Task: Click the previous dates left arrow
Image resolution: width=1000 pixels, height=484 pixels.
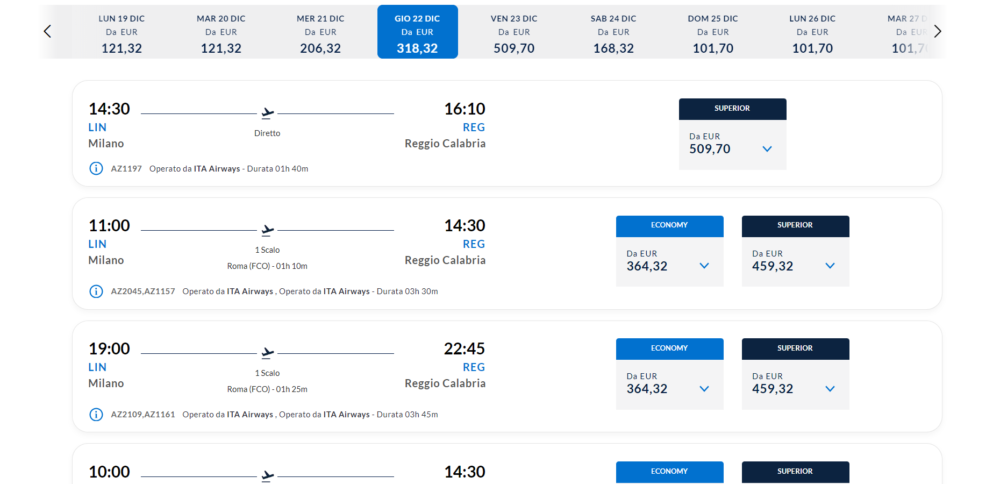Action: [47, 31]
